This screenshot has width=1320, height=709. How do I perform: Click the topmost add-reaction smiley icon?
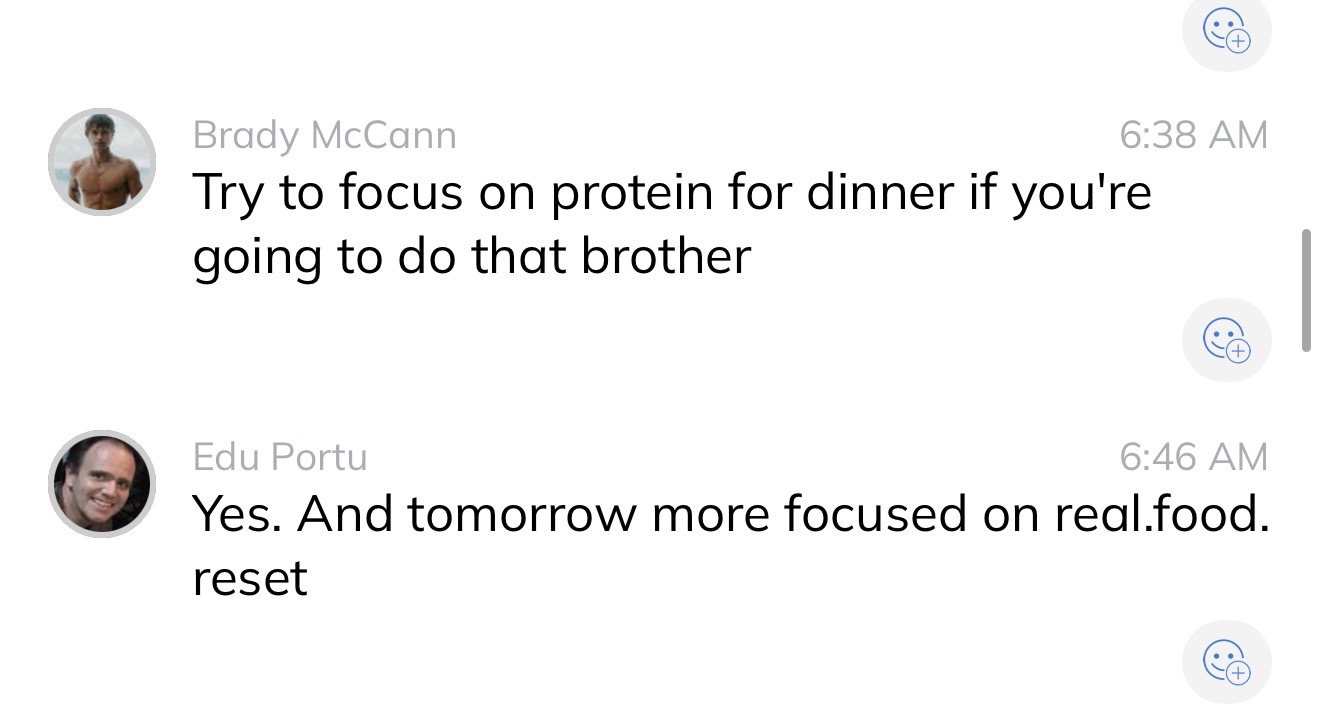(x=1227, y=33)
